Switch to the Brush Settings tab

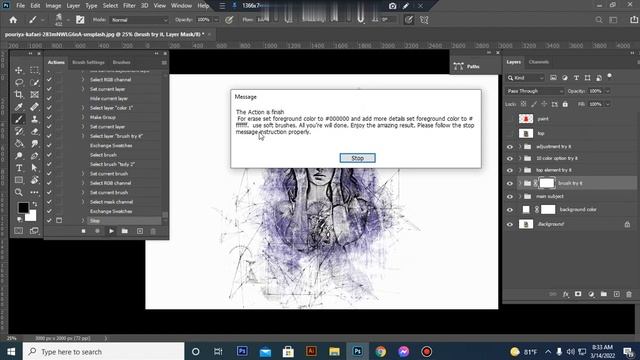(x=89, y=62)
